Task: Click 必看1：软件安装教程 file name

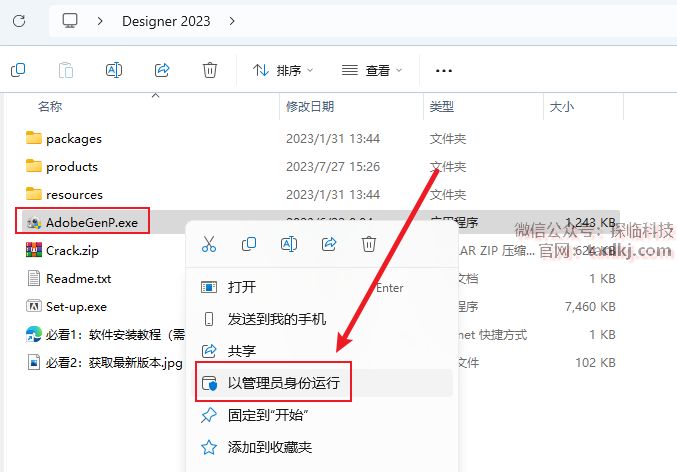Action: tap(115, 335)
